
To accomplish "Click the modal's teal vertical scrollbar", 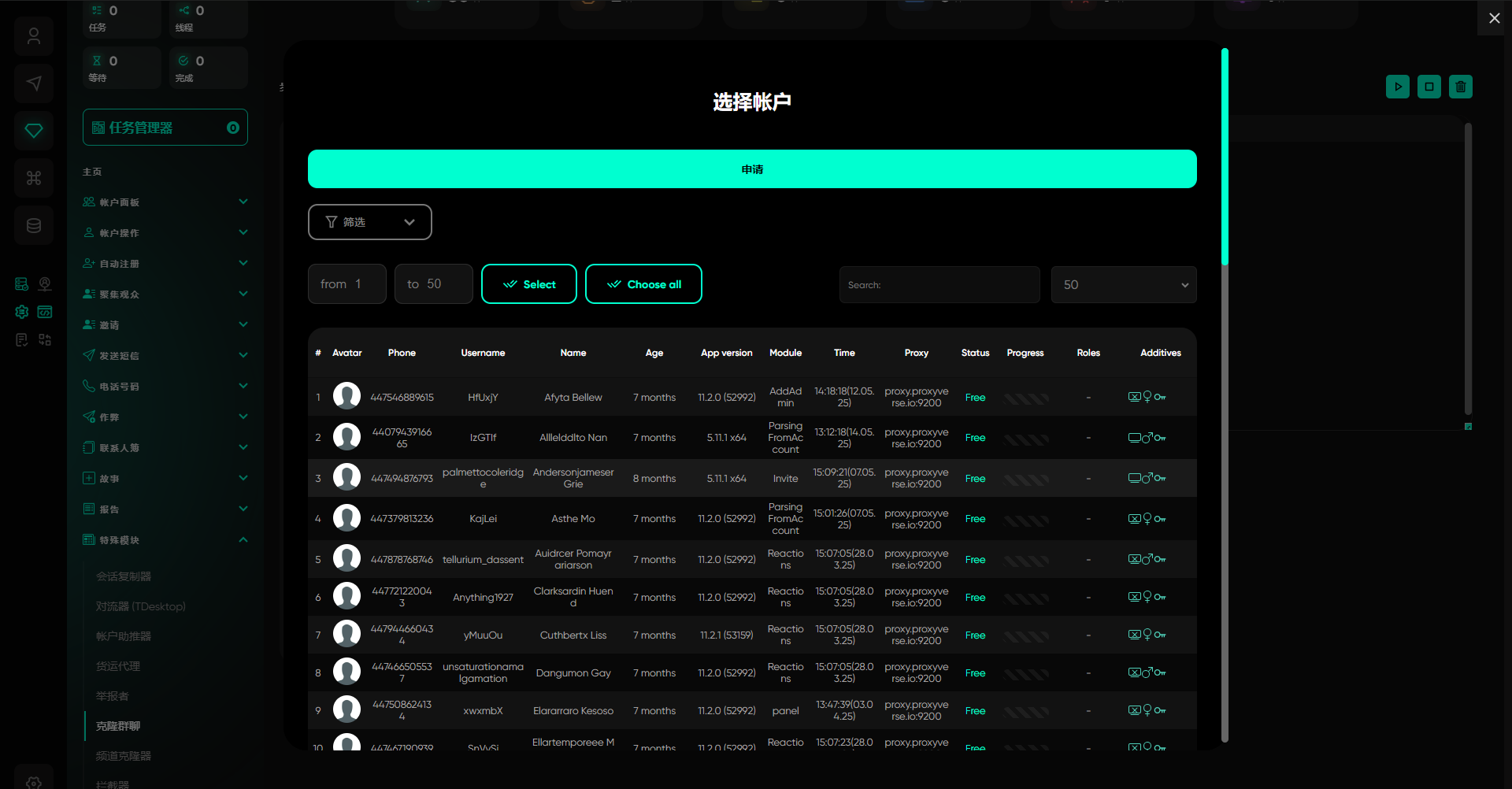I will 1225,157.
